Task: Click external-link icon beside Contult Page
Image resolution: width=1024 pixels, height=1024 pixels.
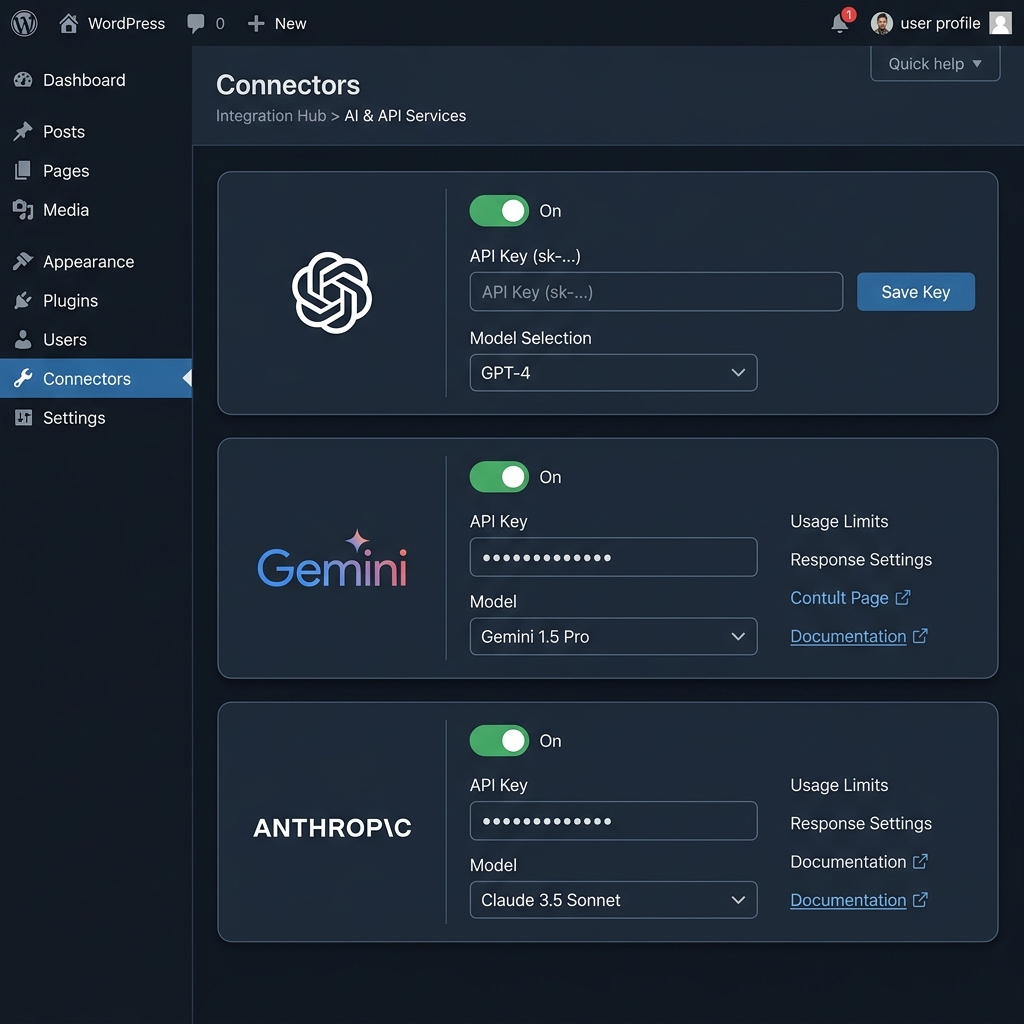Action: (903, 598)
